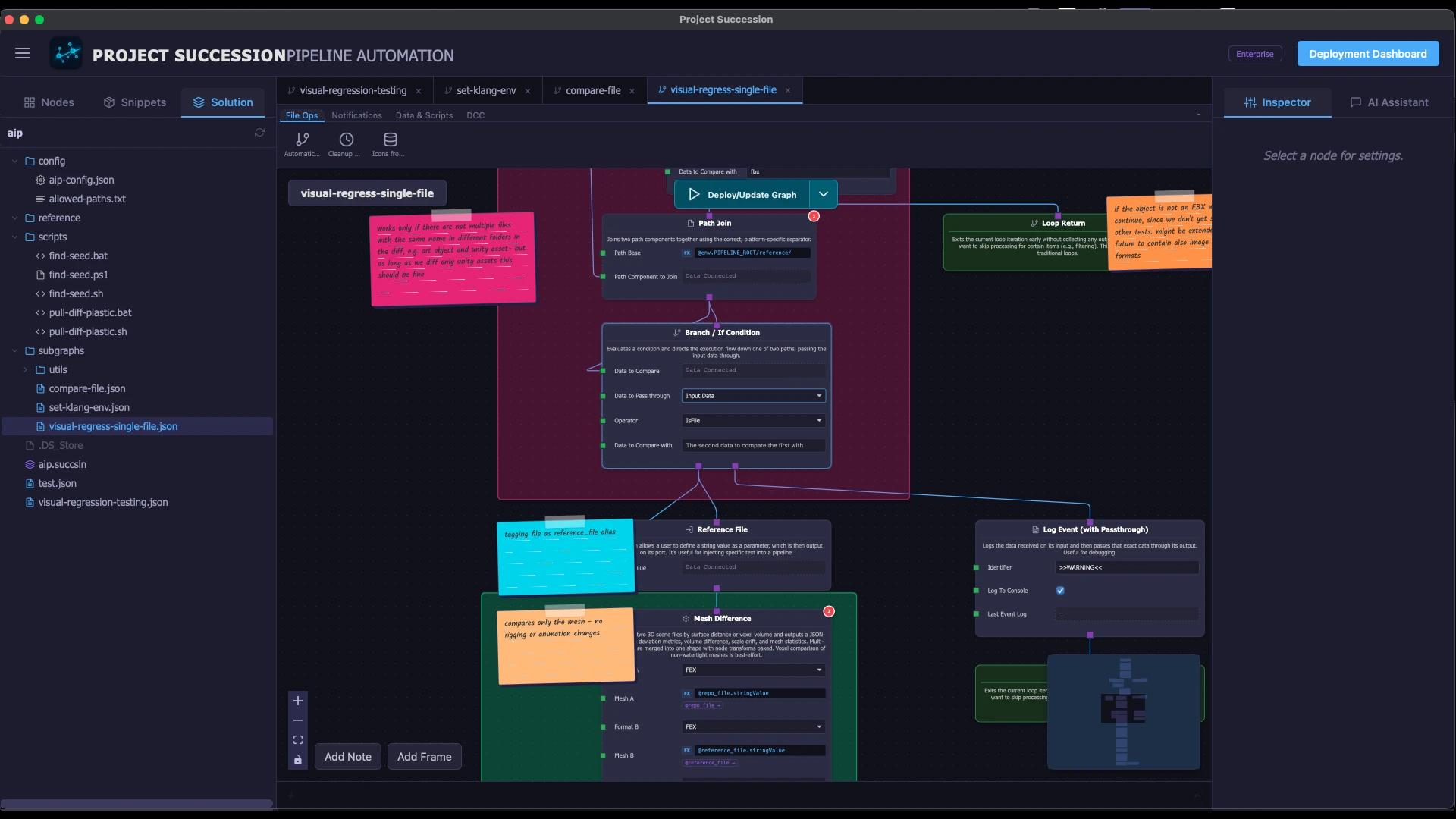1456x819 pixels.
Task: Open the AI Assistant tab
Action: (x=1389, y=102)
